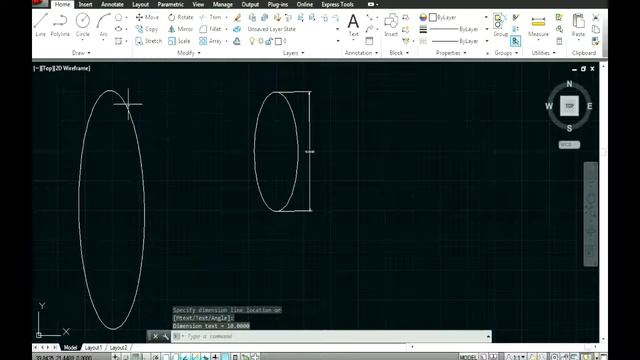Switch to the Layout2 tab
This screenshot has width=640, height=360.
[118, 348]
